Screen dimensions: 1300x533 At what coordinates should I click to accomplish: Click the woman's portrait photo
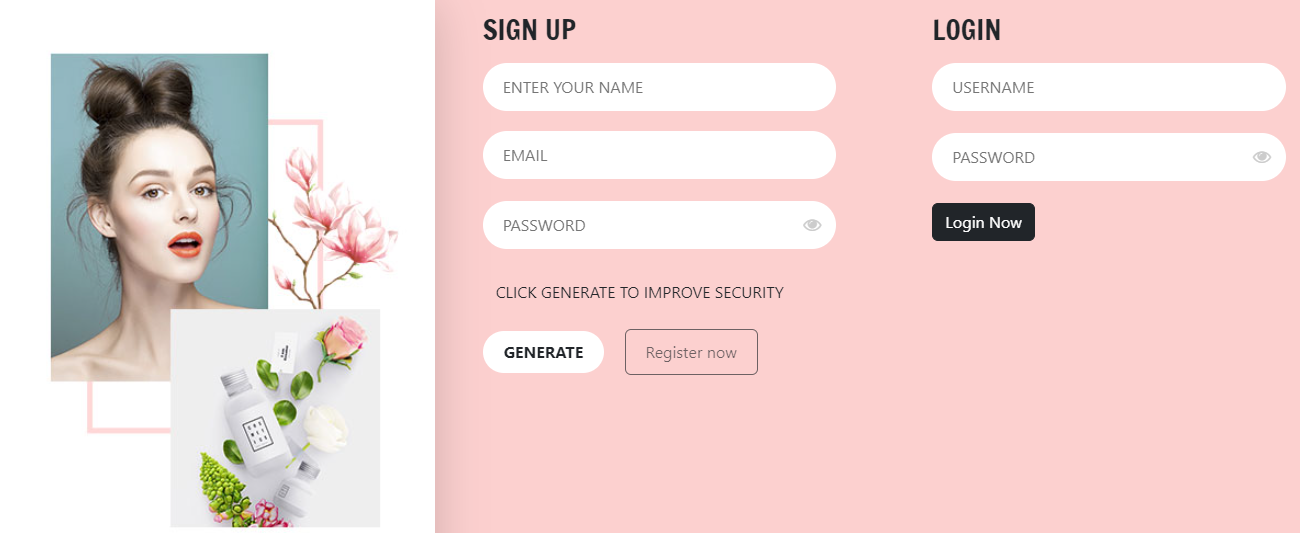pos(150,200)
